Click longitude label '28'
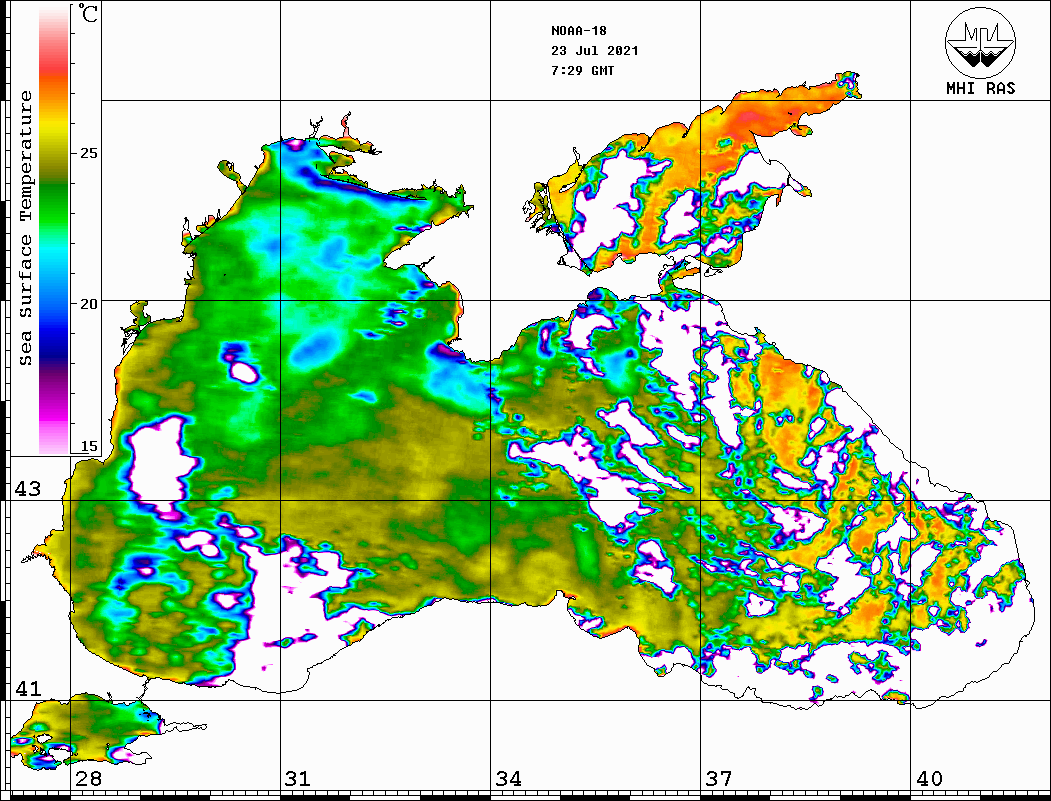This screenshot has height=801, width=1051. coord(88,779)
